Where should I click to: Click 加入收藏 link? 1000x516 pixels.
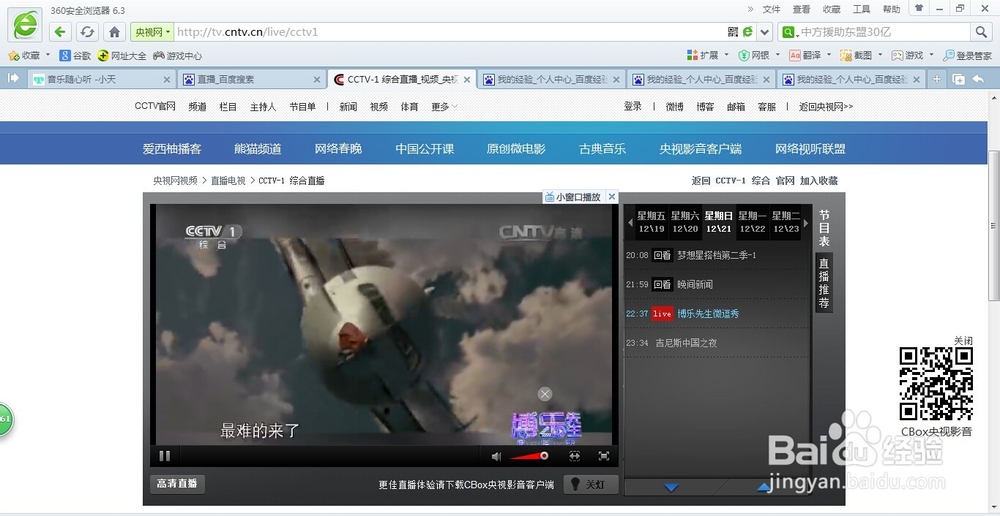point(819,181)
